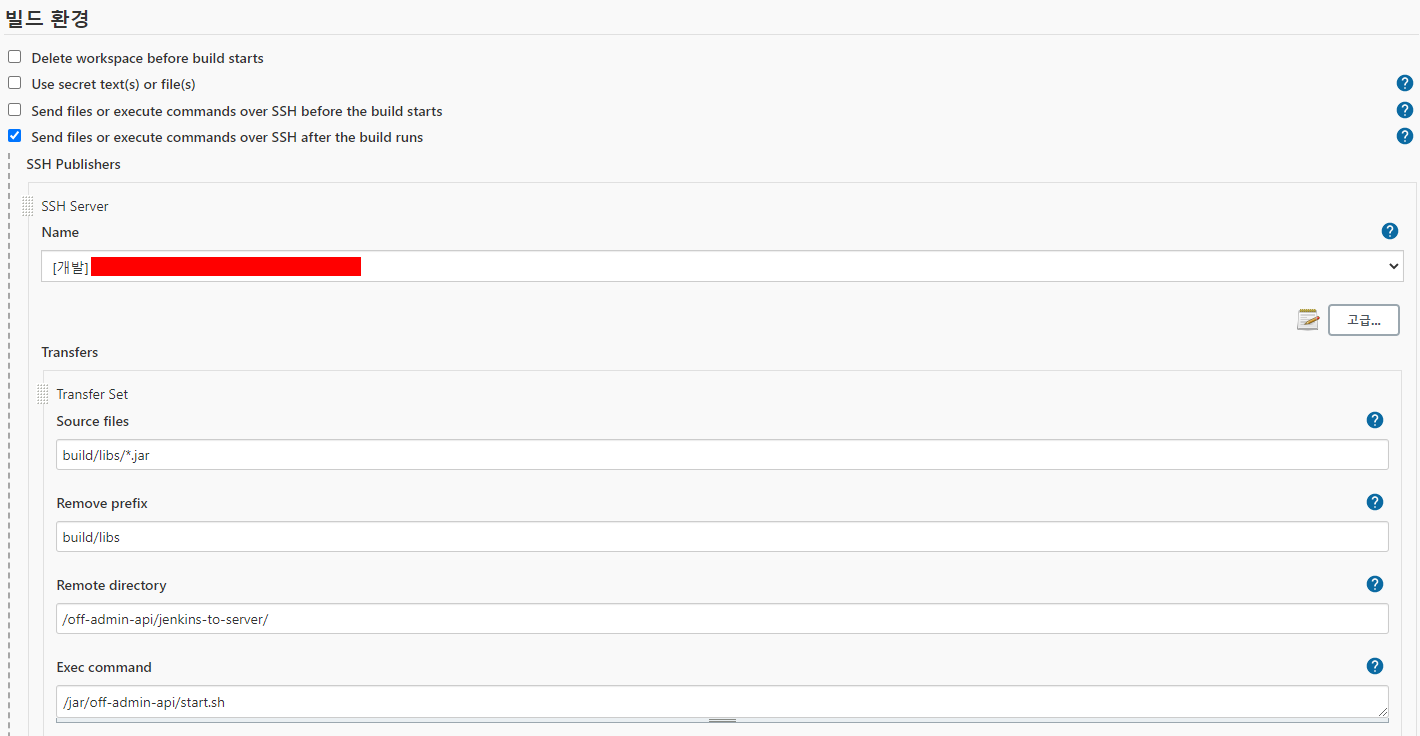Open the SSH Server Name dropdown
Image resolution: width=1420 pixels, height=736 pixels.
point(722,266)
